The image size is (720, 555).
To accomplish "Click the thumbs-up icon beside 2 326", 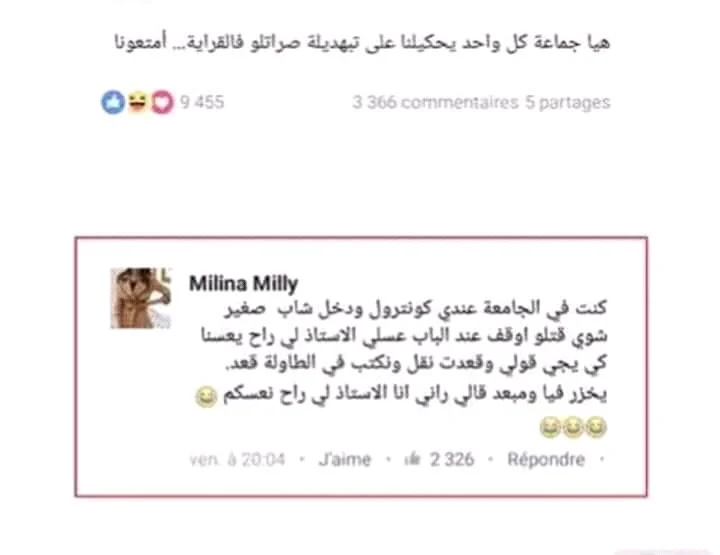I will point(412,459).
